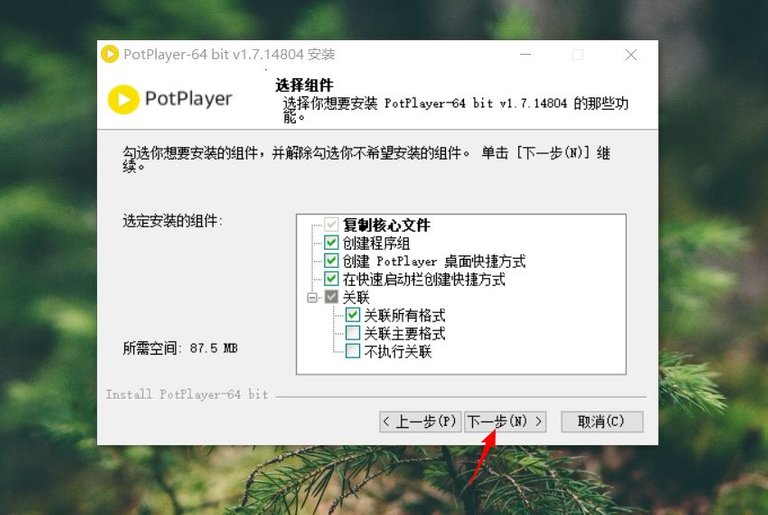Toggle the 关联 group checkbox
Screen dimensions: 768x515
click(331, 297)
